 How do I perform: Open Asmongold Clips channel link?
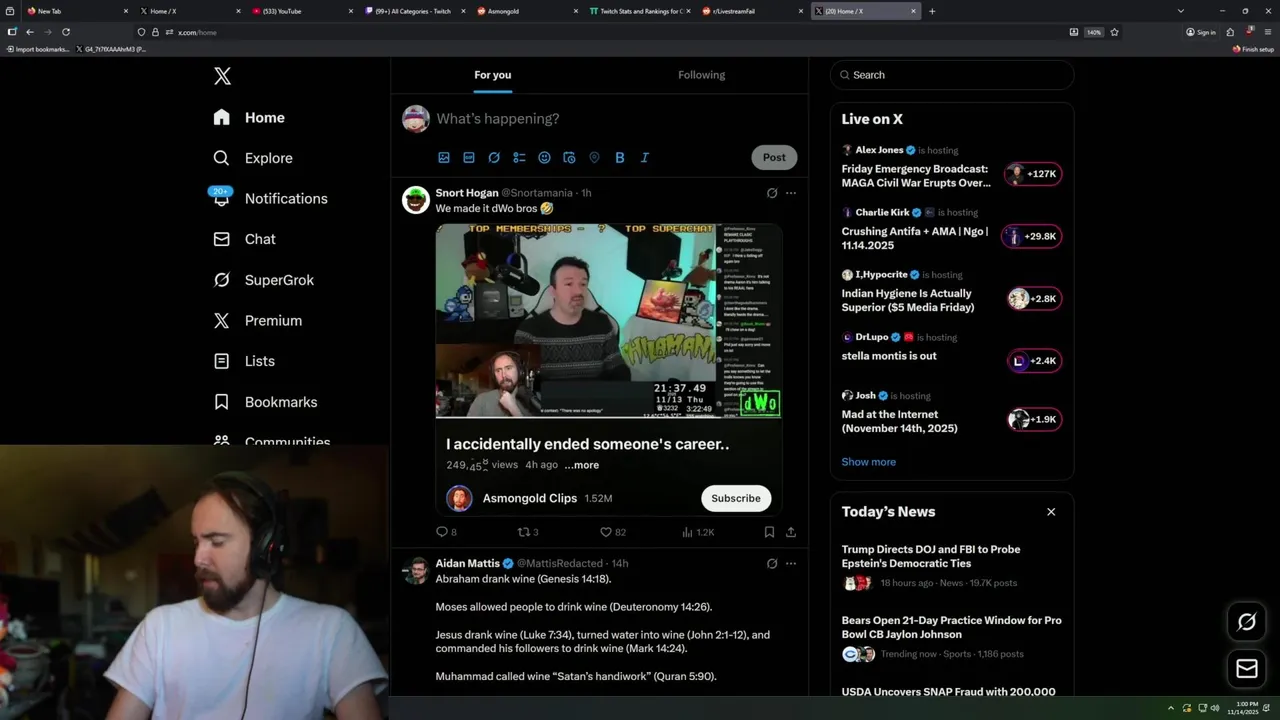click(530, 498)
